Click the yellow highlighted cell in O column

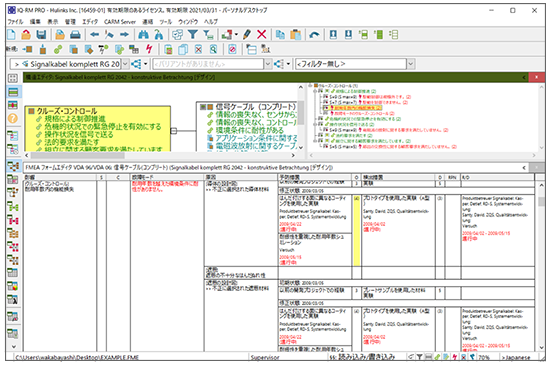[356, 231]
